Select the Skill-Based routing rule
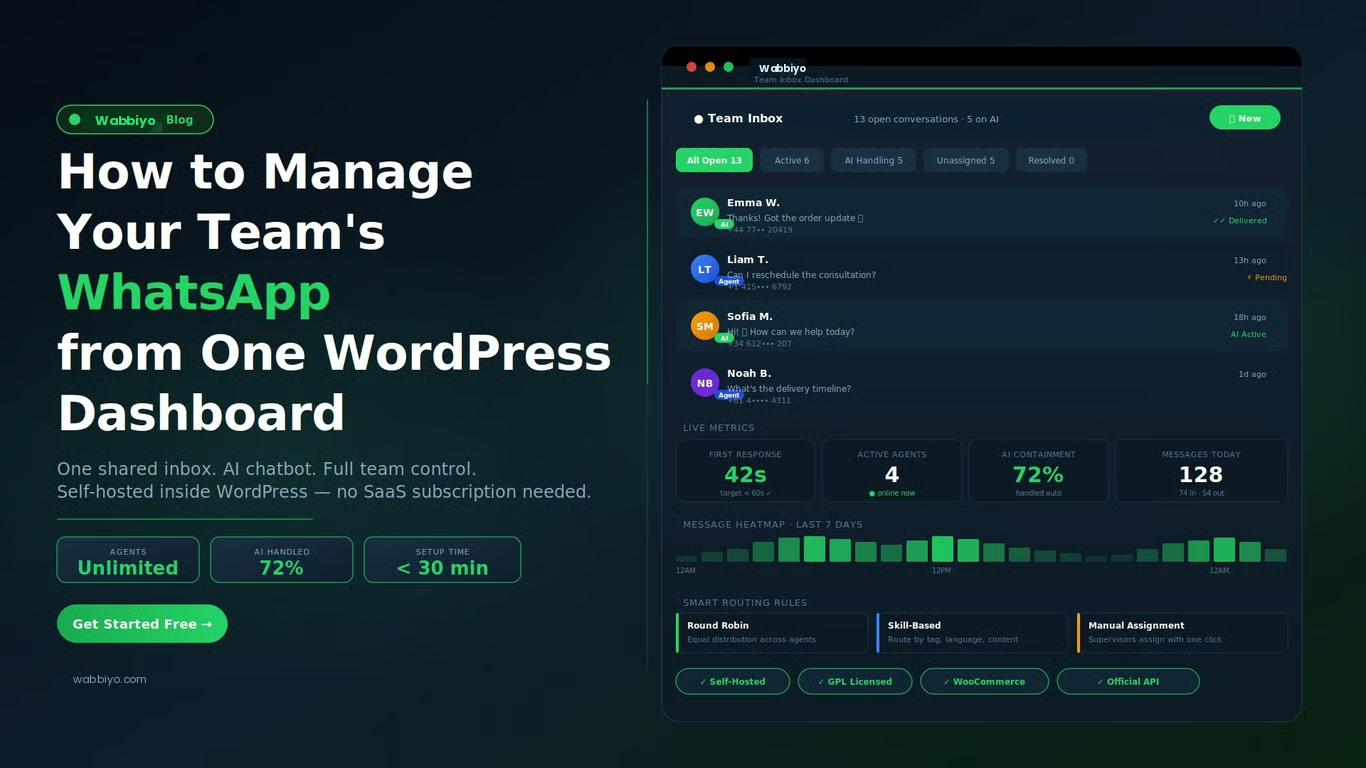The image size is (1366, 768). coord(973,632)
